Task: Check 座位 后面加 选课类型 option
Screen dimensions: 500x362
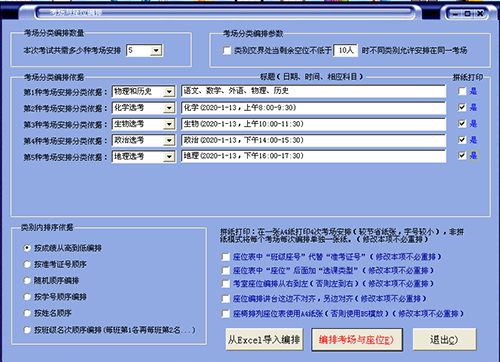Action: (x=226, y=270)
